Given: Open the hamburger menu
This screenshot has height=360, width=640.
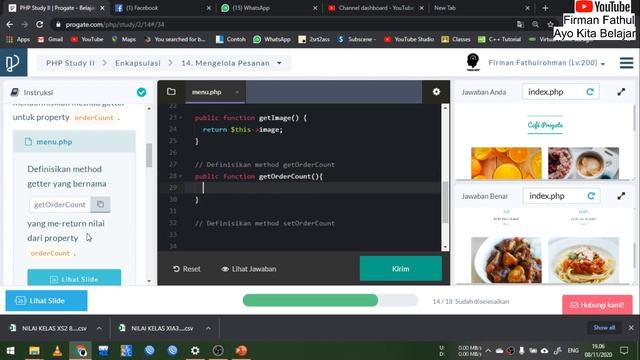Looking at the screenshot, I should point(626,63).
